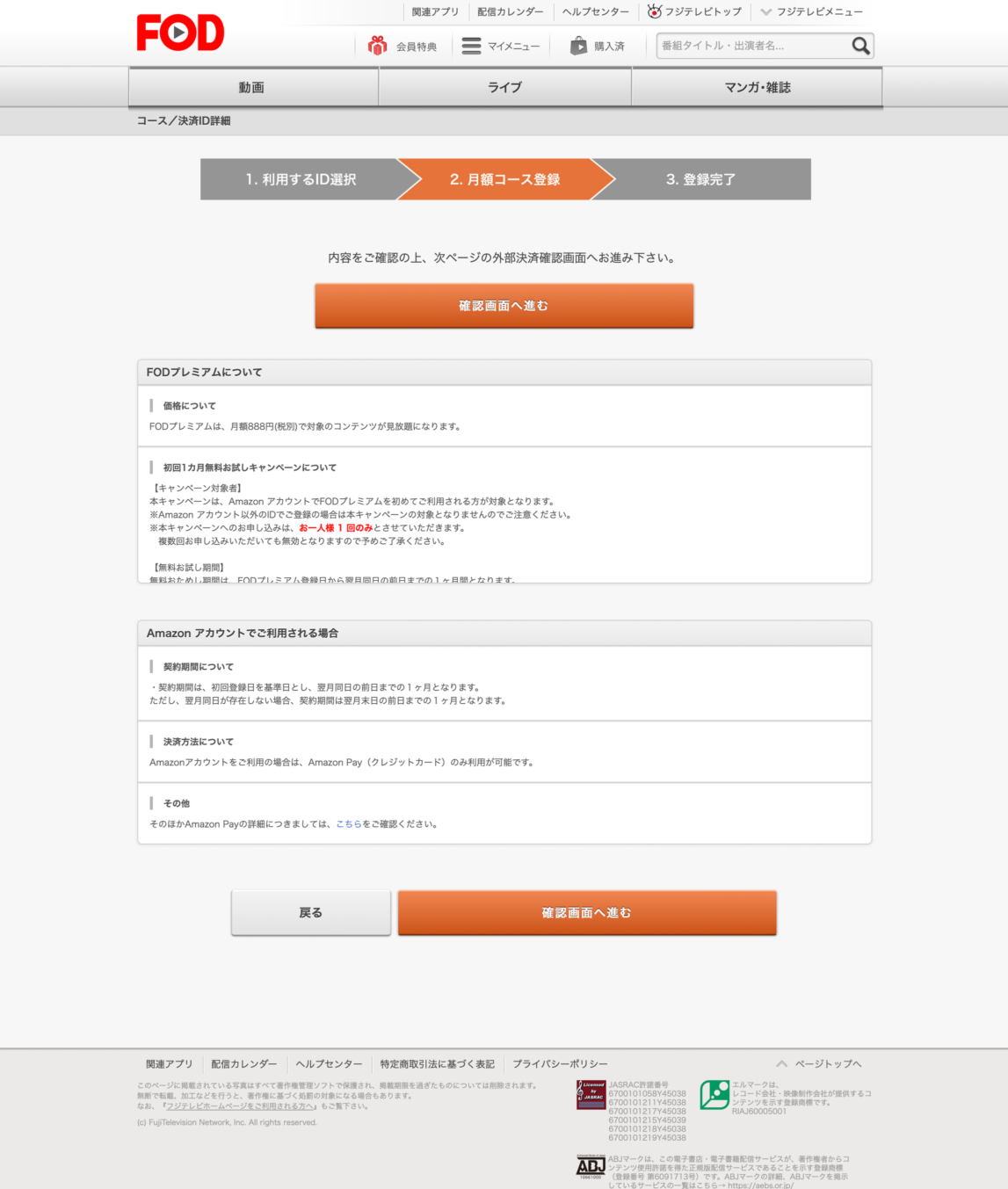
Task: Jump to top via ページトップへ
Action: coord(819,1063)
